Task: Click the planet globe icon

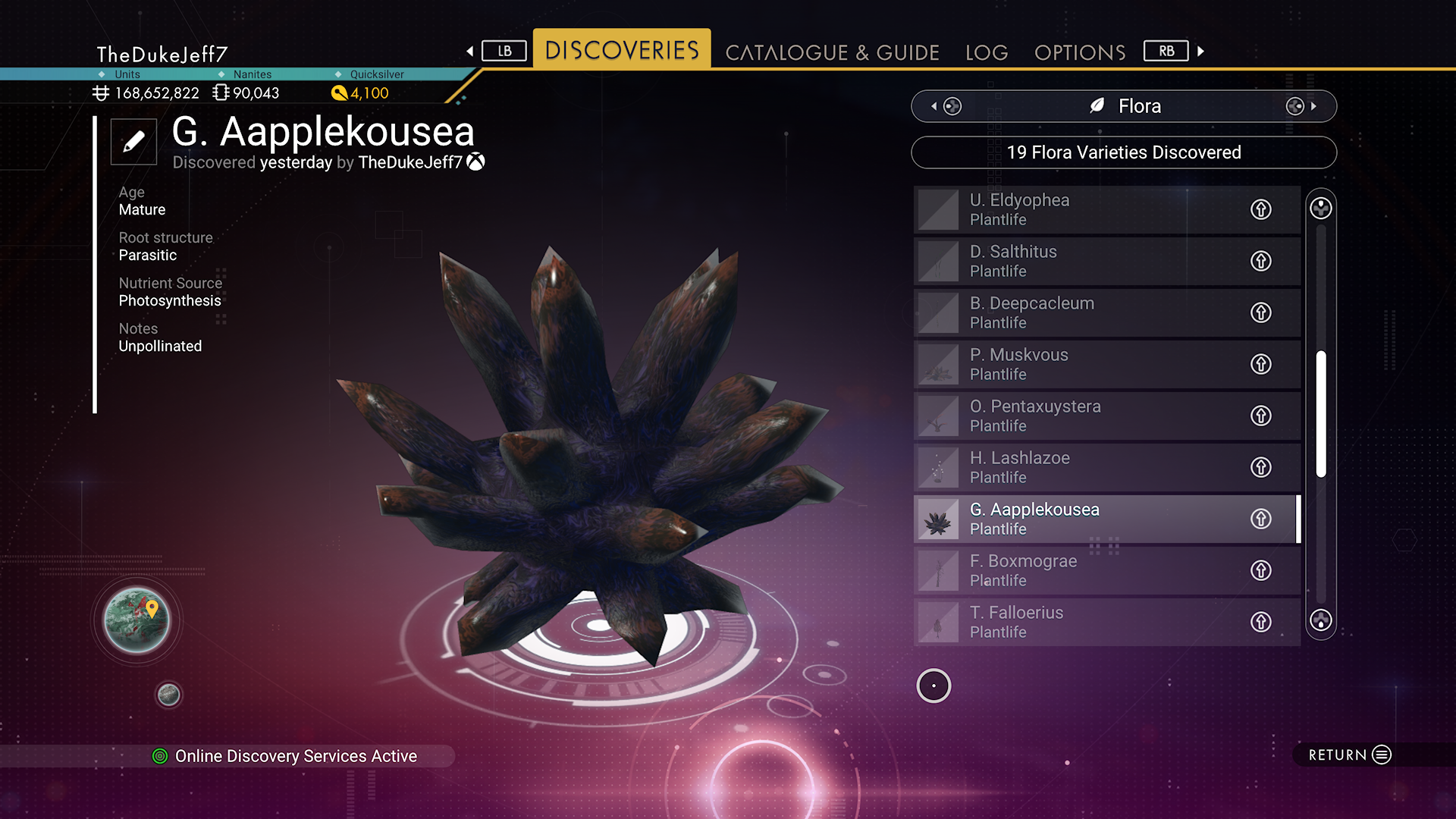Action: (x=136, y=621)
